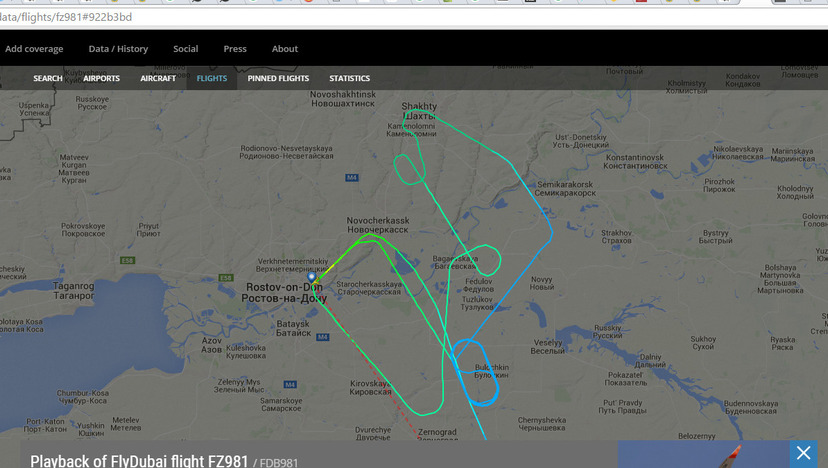
Task: Click the M4 highway shield near Novocherkassk
Action: (x=352, y=177)
